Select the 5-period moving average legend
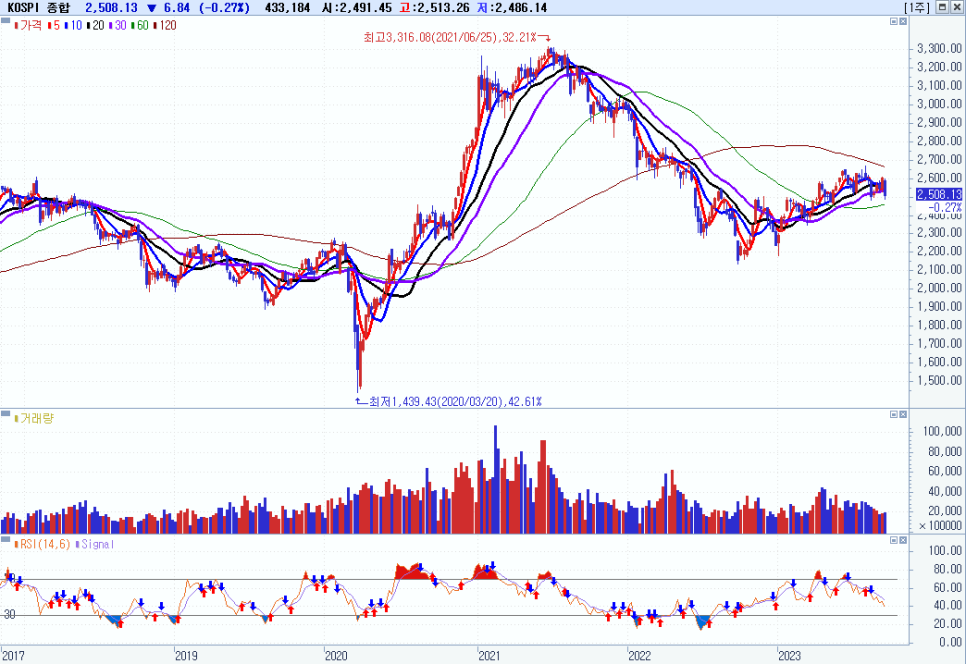This screenshot has width=966, height=664. click(x=54, y=25)
